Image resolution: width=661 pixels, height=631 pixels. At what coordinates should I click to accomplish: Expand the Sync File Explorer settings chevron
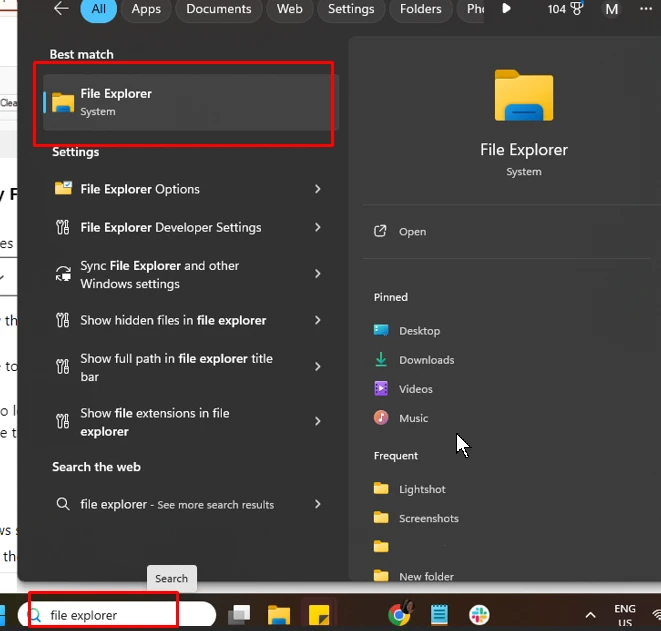tap(317, 274)
